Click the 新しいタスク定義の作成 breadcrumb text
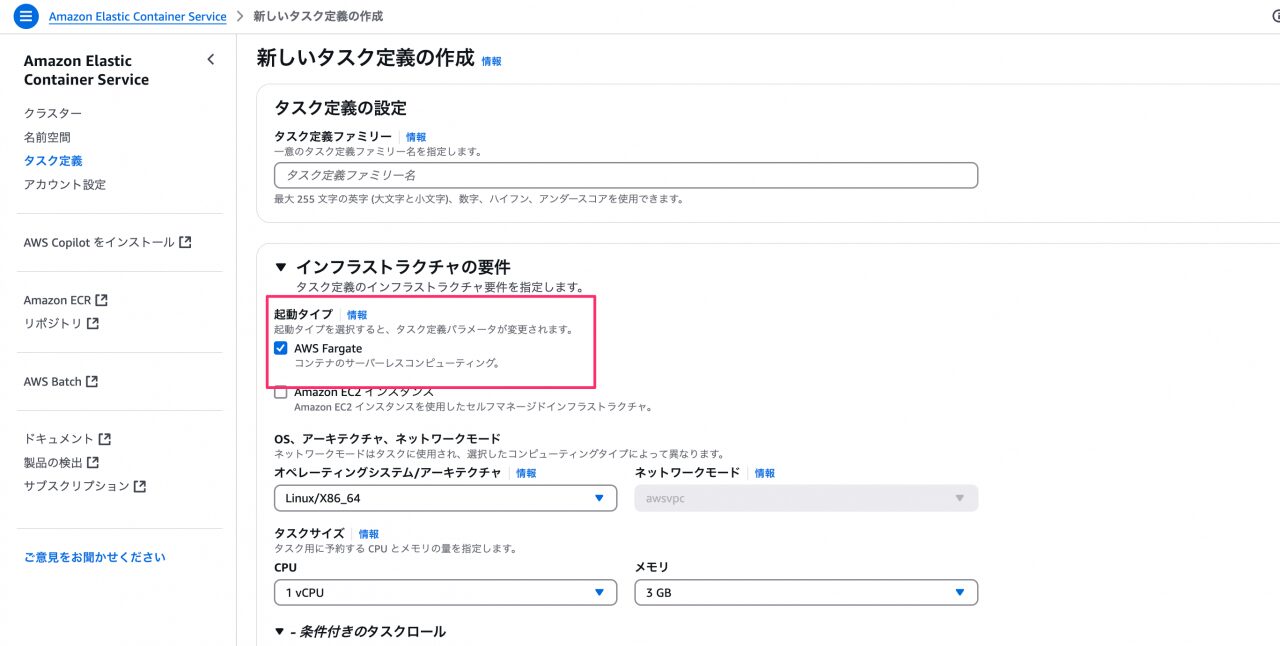This screenshot has height=646, width=1280. [318, 17]
